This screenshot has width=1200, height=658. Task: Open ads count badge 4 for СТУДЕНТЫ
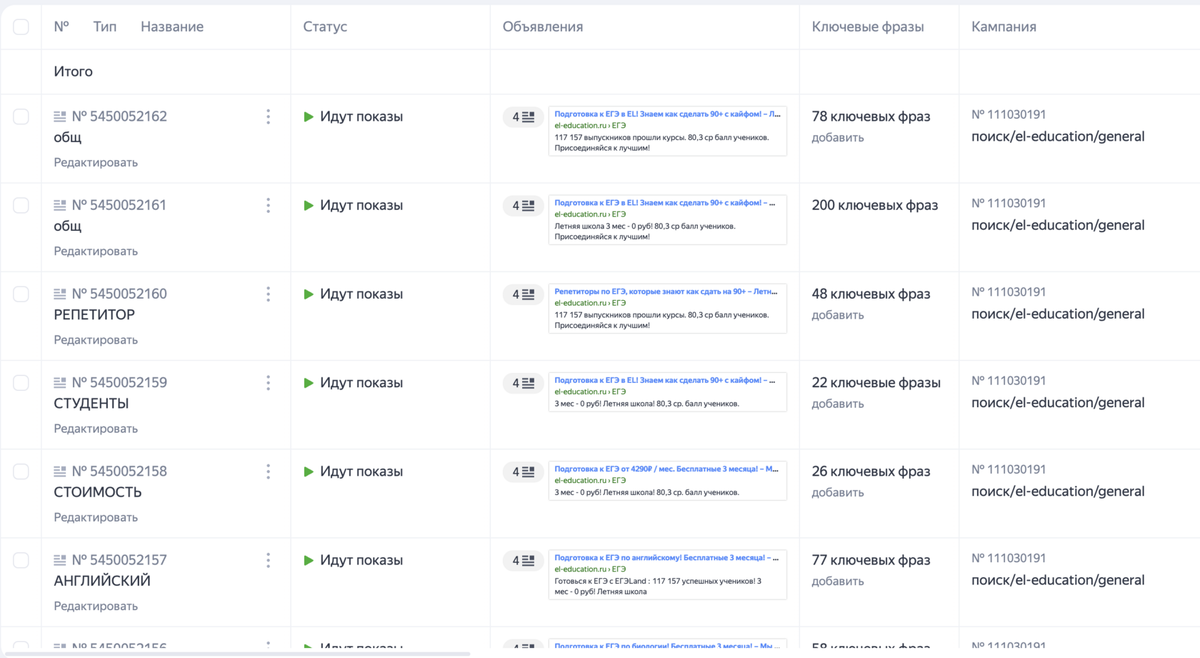(523, 383)
